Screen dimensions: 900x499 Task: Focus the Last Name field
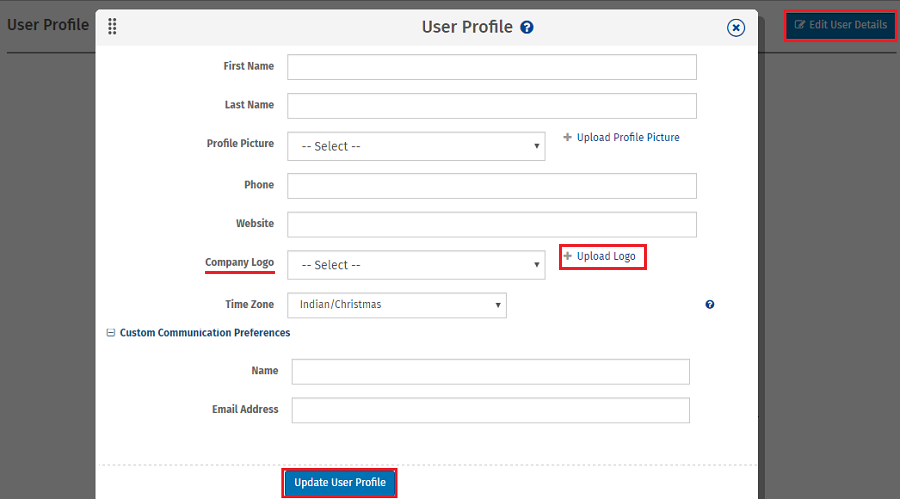pyautogui.click(x=491, y=106)
